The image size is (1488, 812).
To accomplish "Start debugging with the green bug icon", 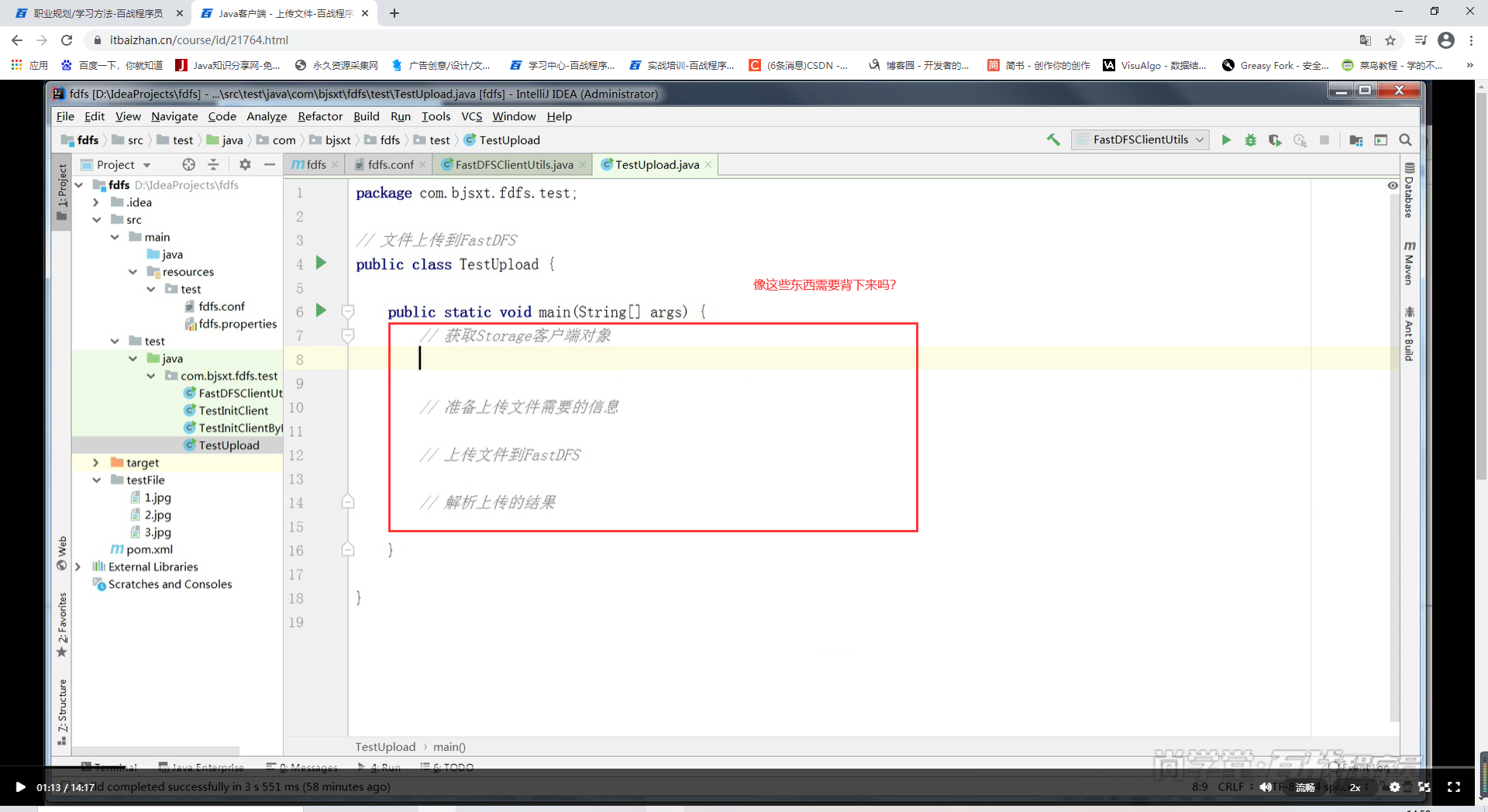I will [x=1250, y=139].
